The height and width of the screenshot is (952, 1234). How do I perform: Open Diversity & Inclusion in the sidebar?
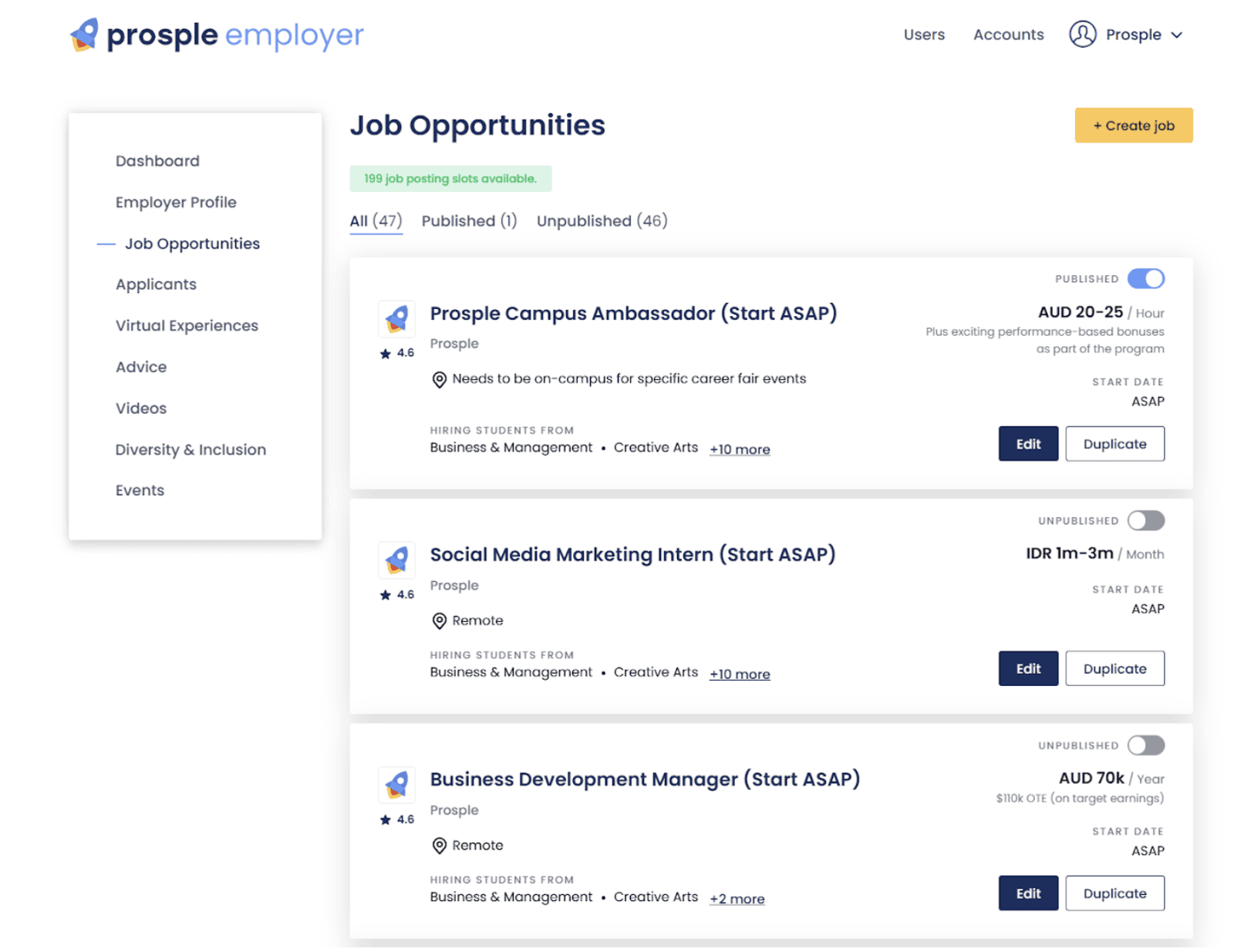pos(190,449)
